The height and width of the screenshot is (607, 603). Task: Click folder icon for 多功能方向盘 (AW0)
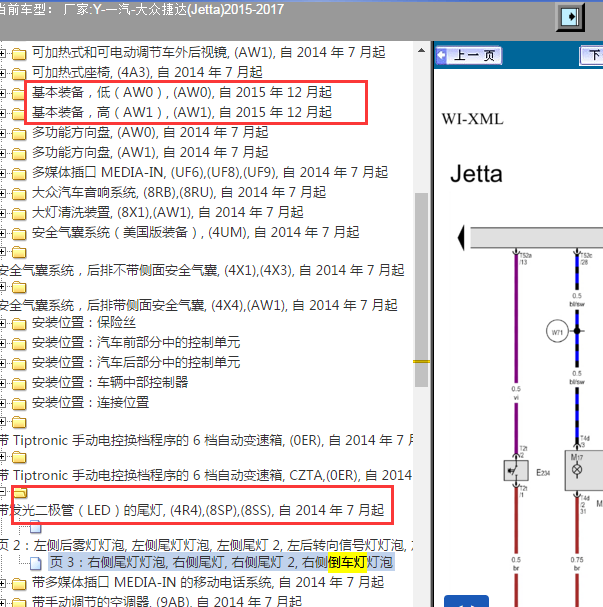tap(19, 133)
